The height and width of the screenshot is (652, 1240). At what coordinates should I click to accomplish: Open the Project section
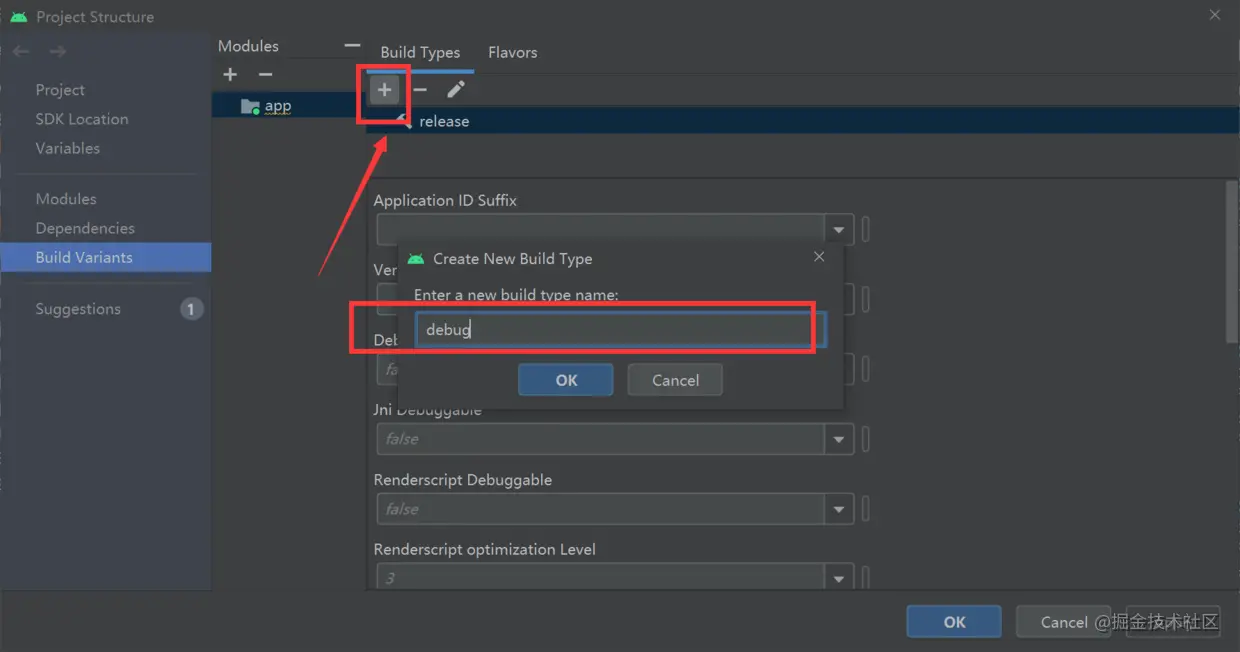click(x=60, y=90)
